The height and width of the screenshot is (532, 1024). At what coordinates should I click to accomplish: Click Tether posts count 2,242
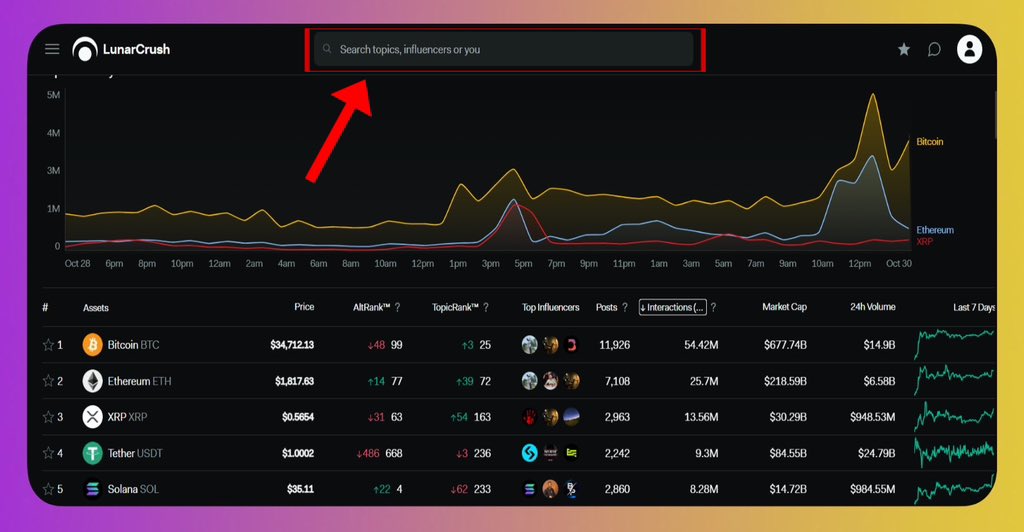tap(617, 453)
